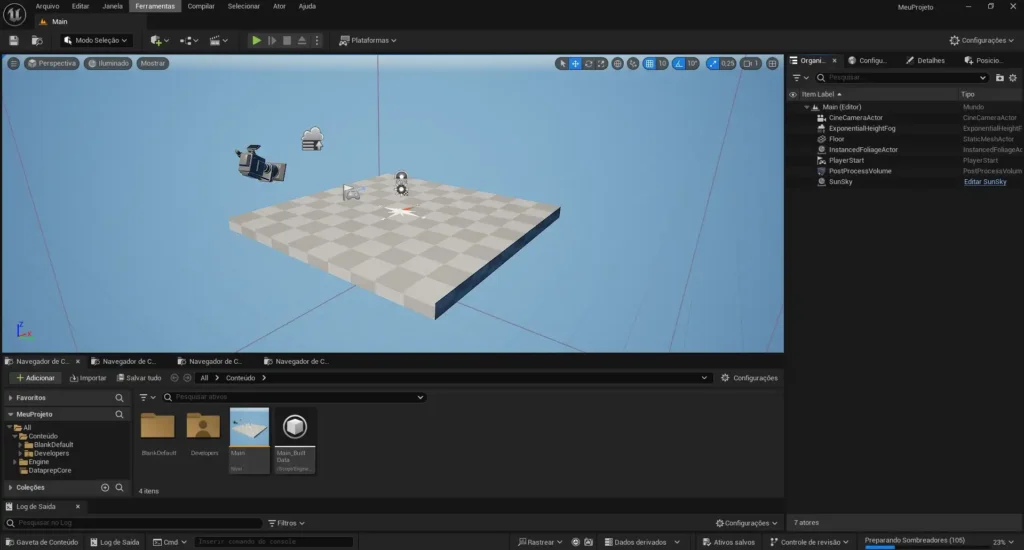Expand the Engine folder in tree
The height and width of the screenshot is (550, 1024).
coord(14,462)
